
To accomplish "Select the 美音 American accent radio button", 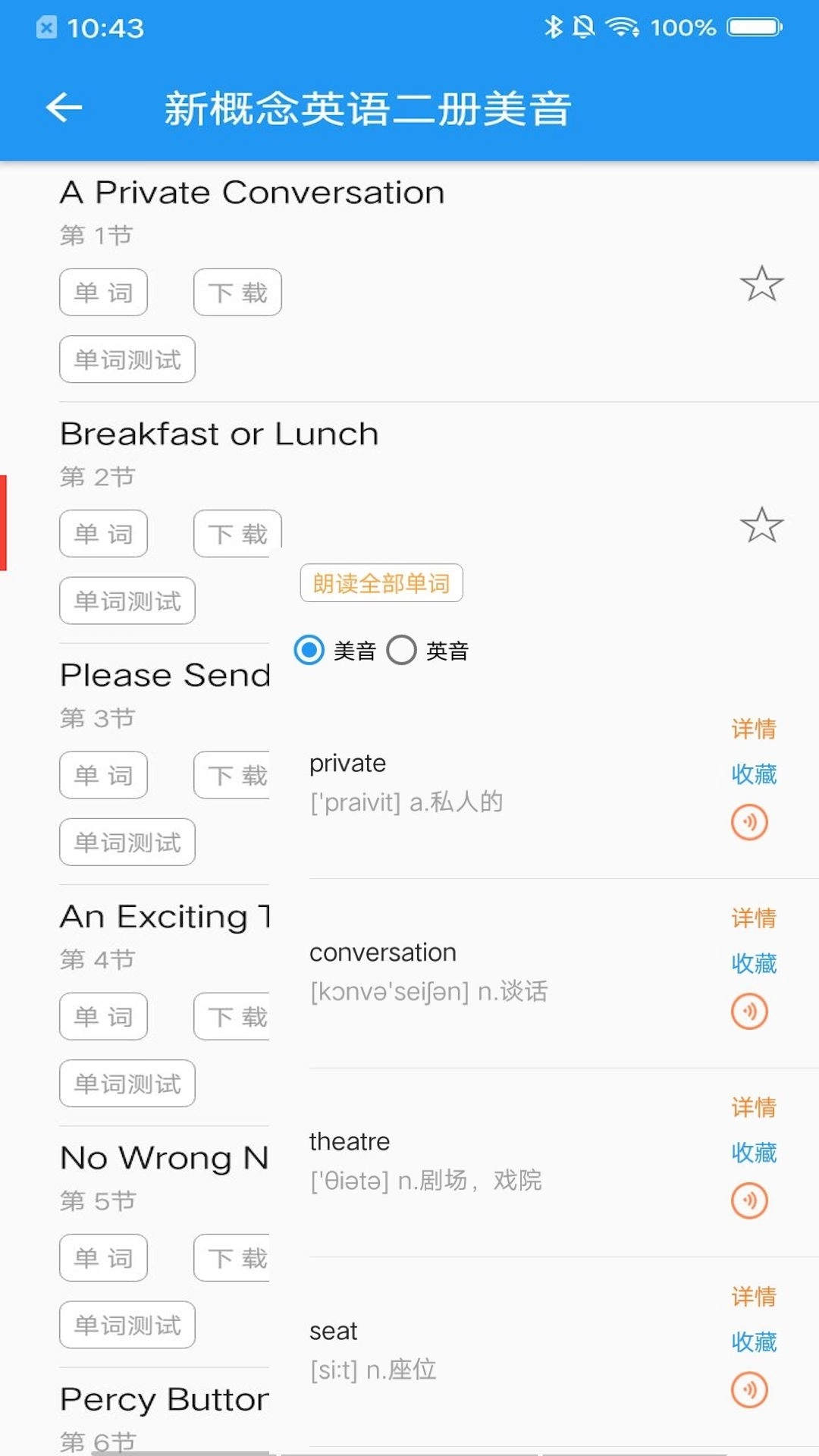I will (309, 650).
